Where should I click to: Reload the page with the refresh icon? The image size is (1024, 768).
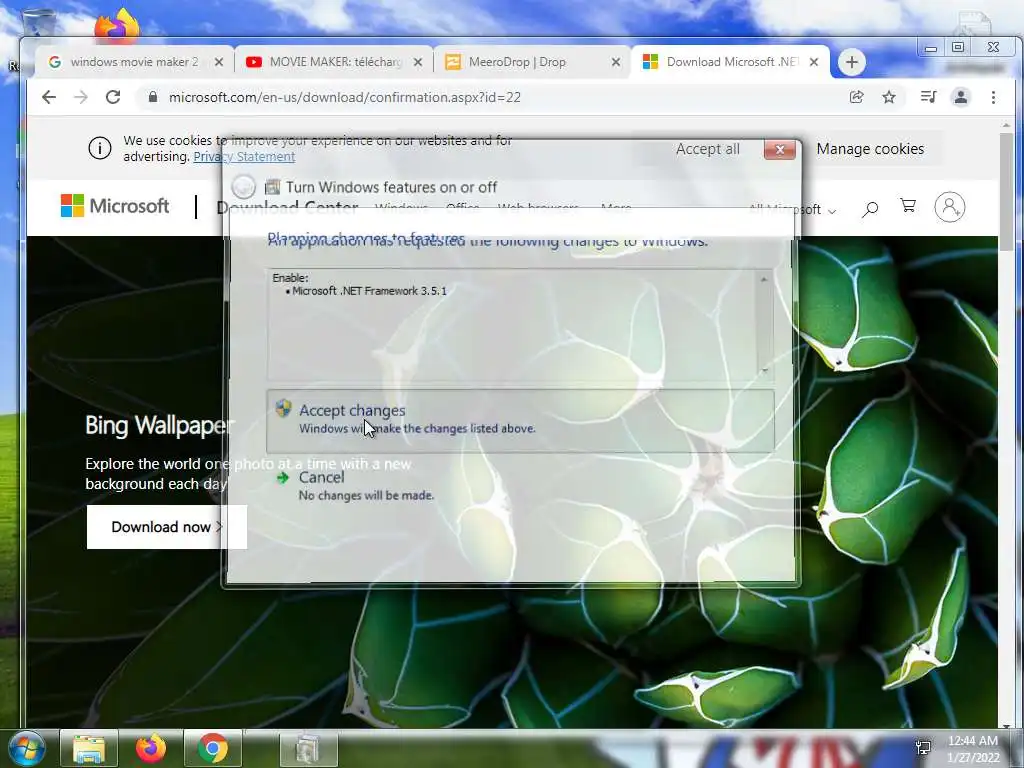point(113,97)
